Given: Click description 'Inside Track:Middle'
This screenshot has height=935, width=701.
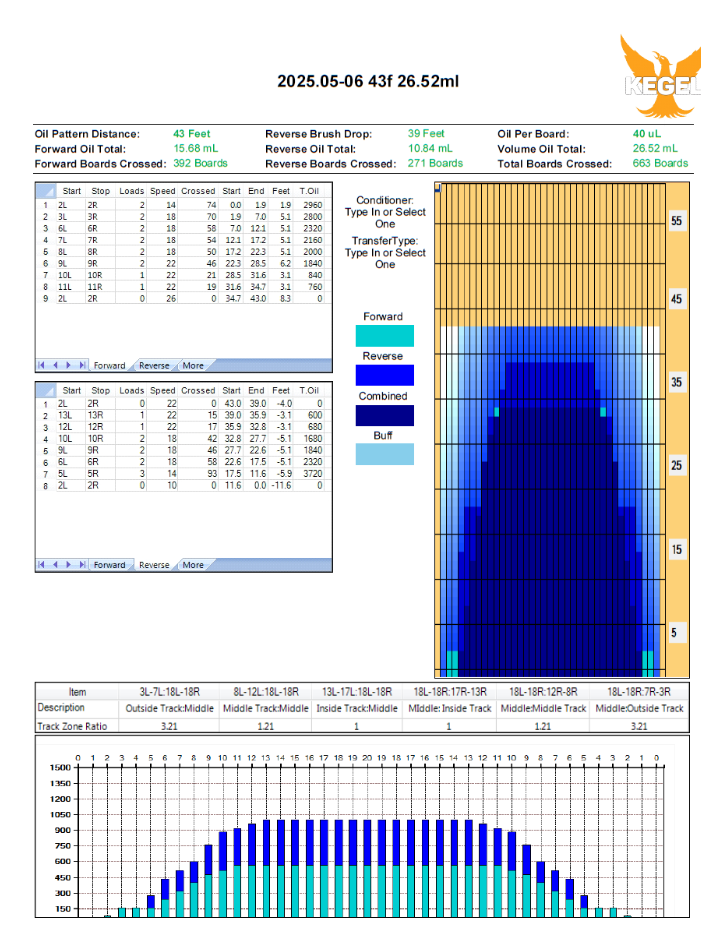Looking at the screenshot, I should click(x=357, y=708).
